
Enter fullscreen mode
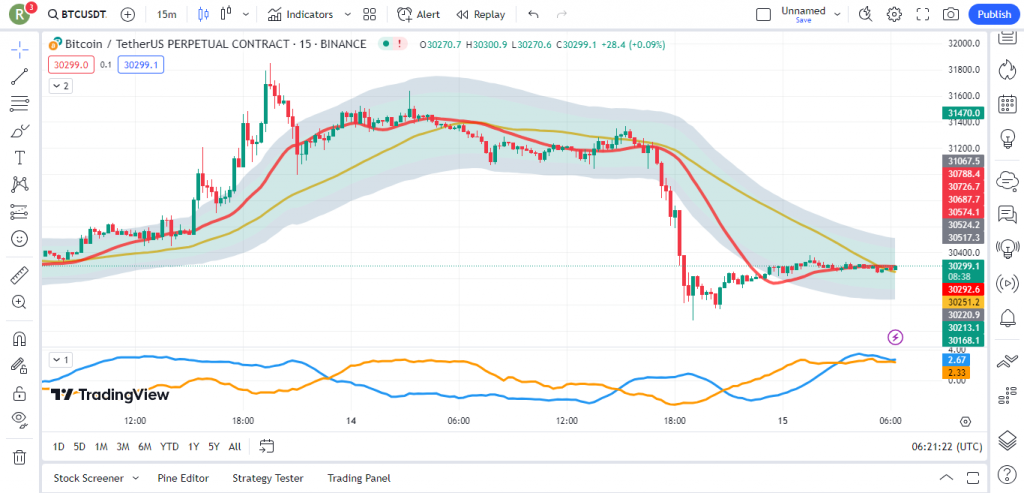tap(923, 14)
